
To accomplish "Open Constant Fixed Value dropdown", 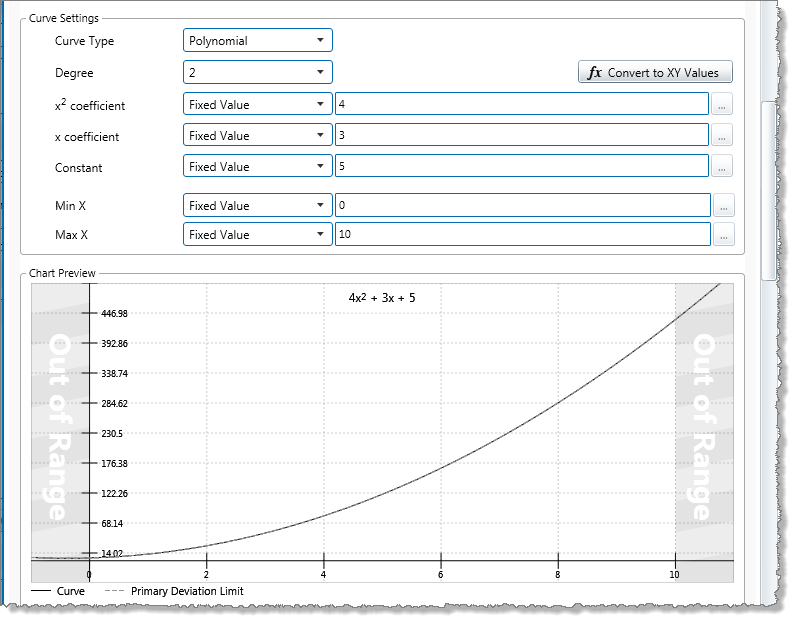I will (x=258, y=167).
